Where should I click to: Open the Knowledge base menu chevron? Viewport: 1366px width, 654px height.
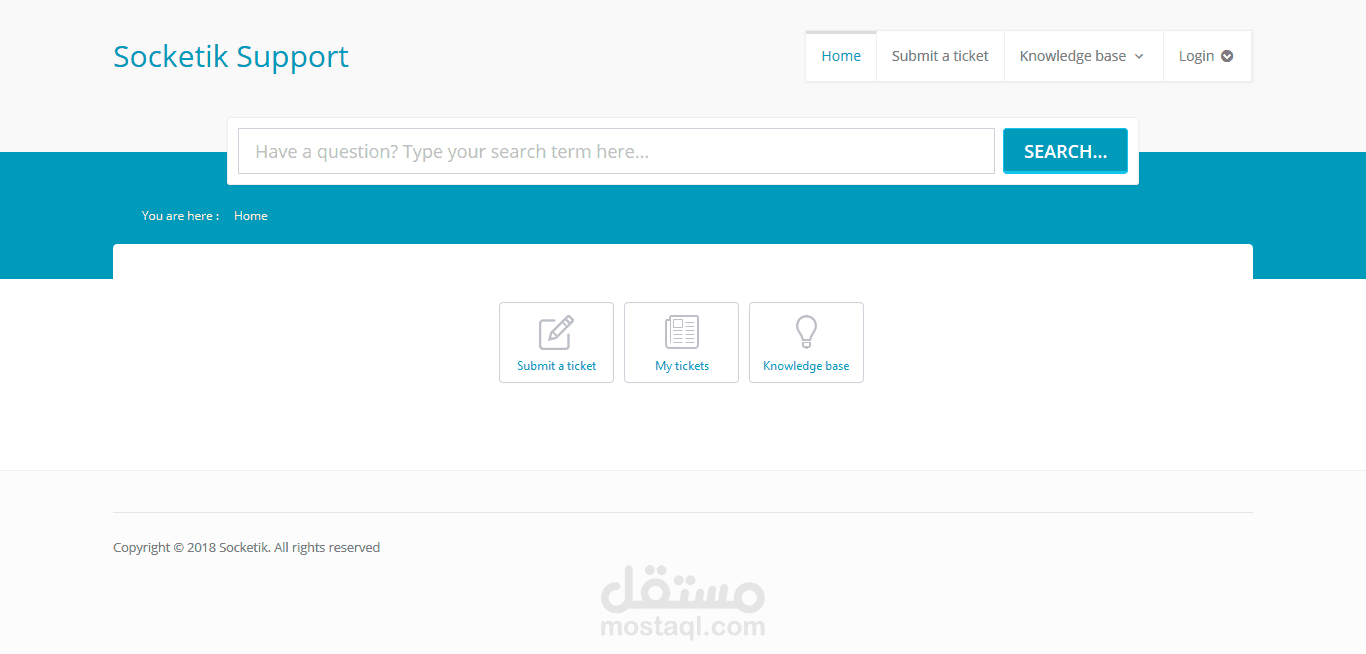point(1139,57)
